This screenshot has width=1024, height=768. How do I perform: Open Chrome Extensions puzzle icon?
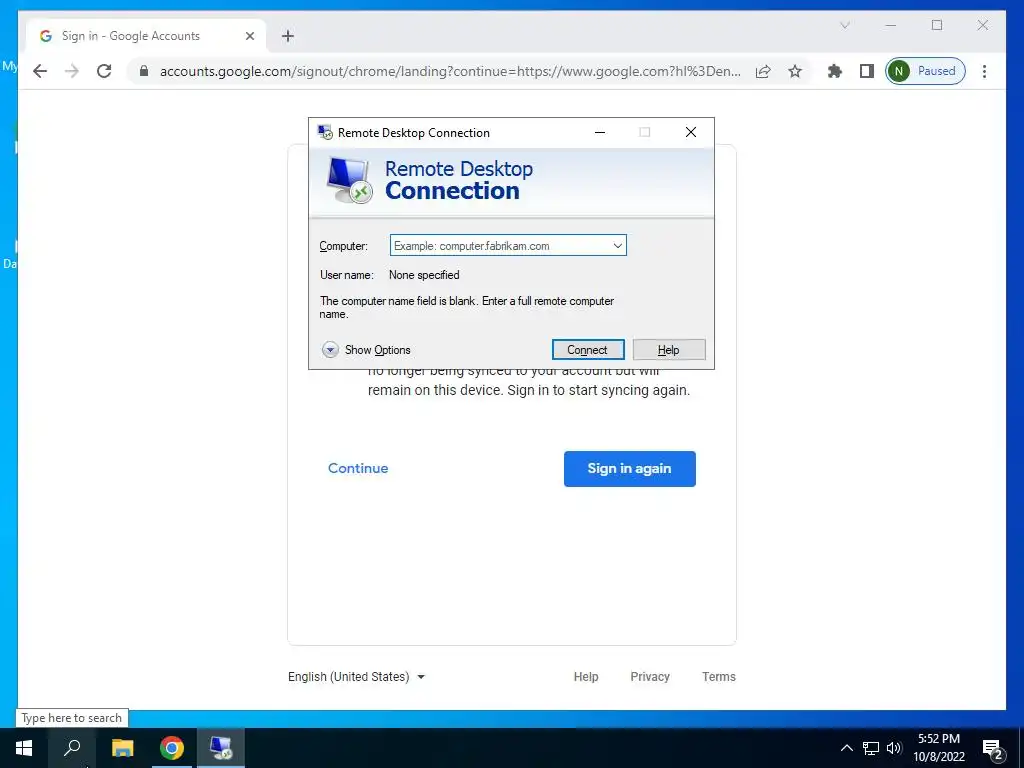pyautogui.click(x=835, y=71)
